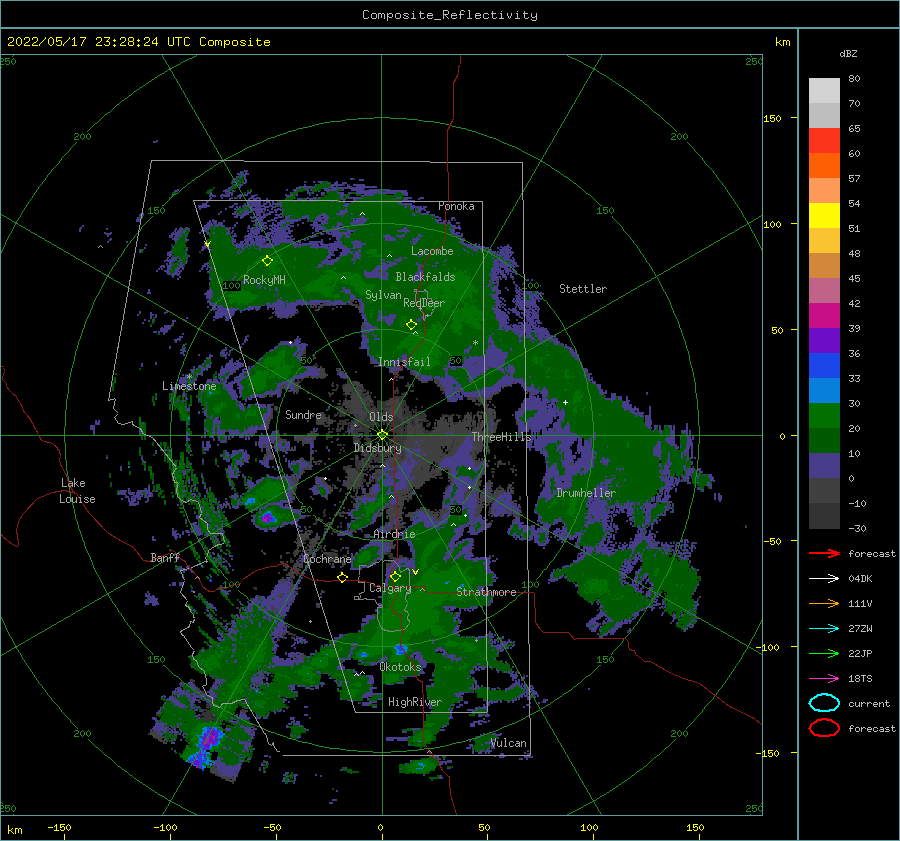The height and width of the screenshot is (841, 900).
Task: Click the blue echo cell north of Okotoks
Action: pos(401,649)
